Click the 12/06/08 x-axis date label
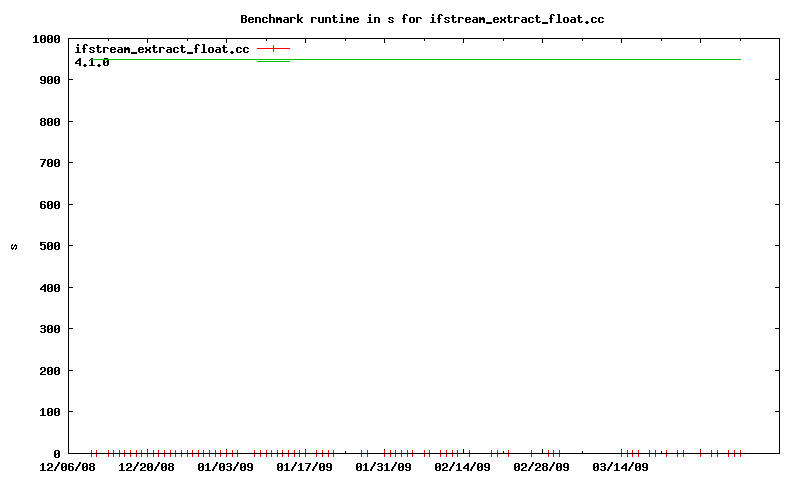Viewport: 800px width, 480px height. click(68, 467)
